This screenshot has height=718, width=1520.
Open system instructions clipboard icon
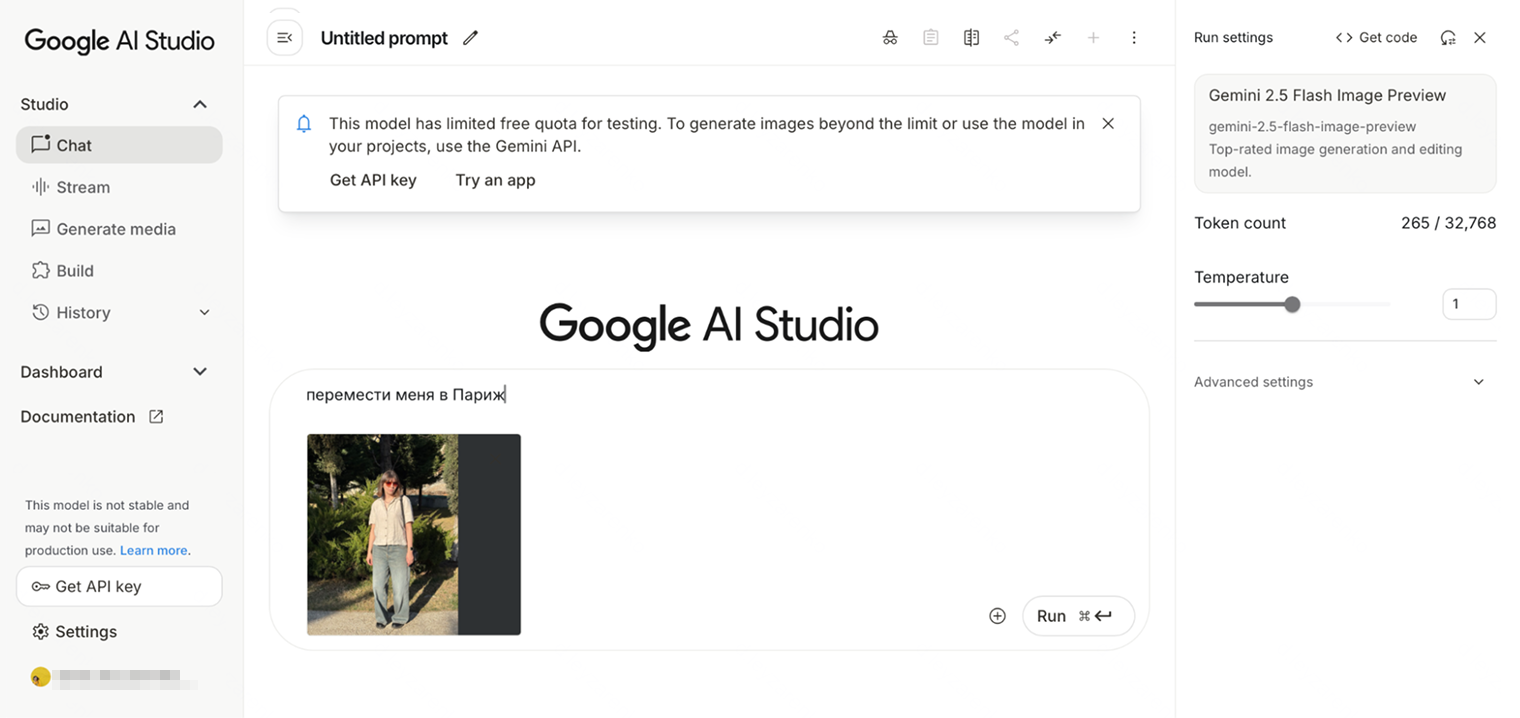pyautogui.click(x=931, y=38)
